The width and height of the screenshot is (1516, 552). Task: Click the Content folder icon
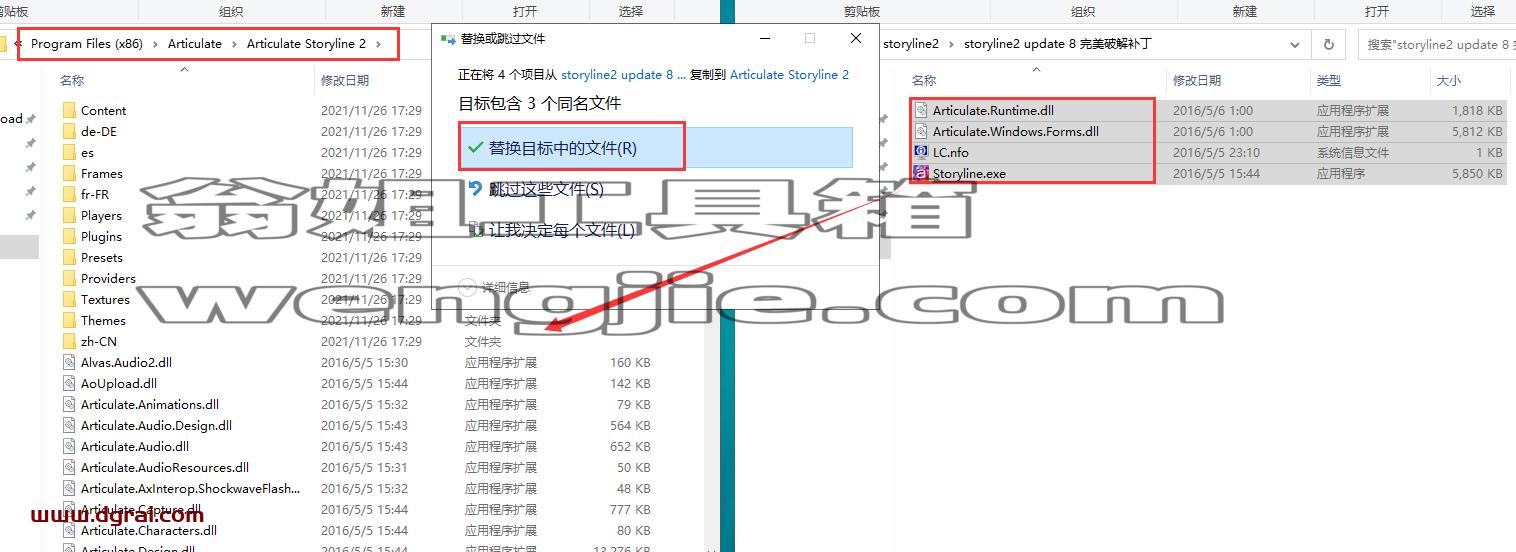tap(69, 110)
